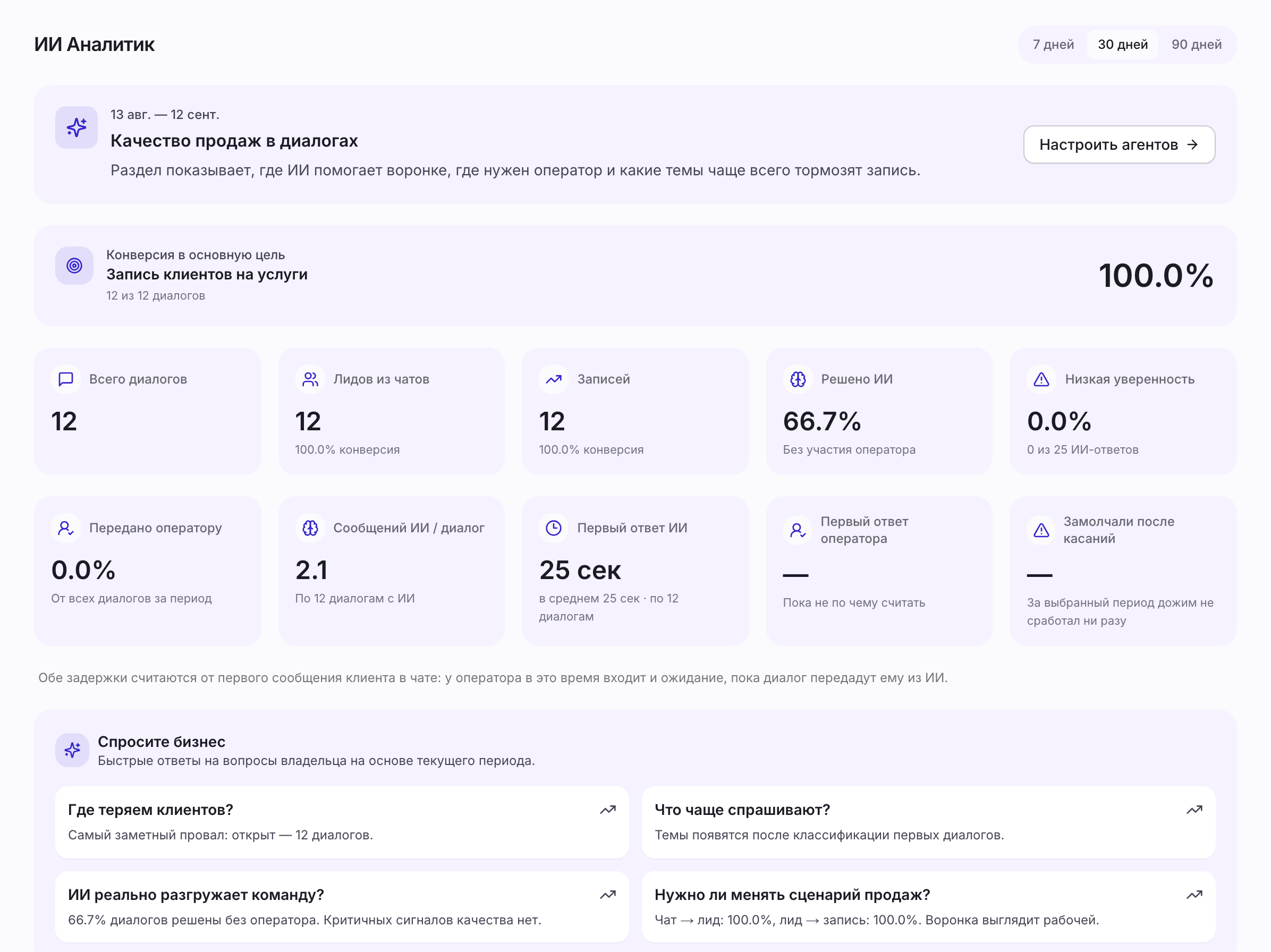Open ИИ реально разгружает команду? question
Screen dimensions: 1271x952
pos(342,907)
